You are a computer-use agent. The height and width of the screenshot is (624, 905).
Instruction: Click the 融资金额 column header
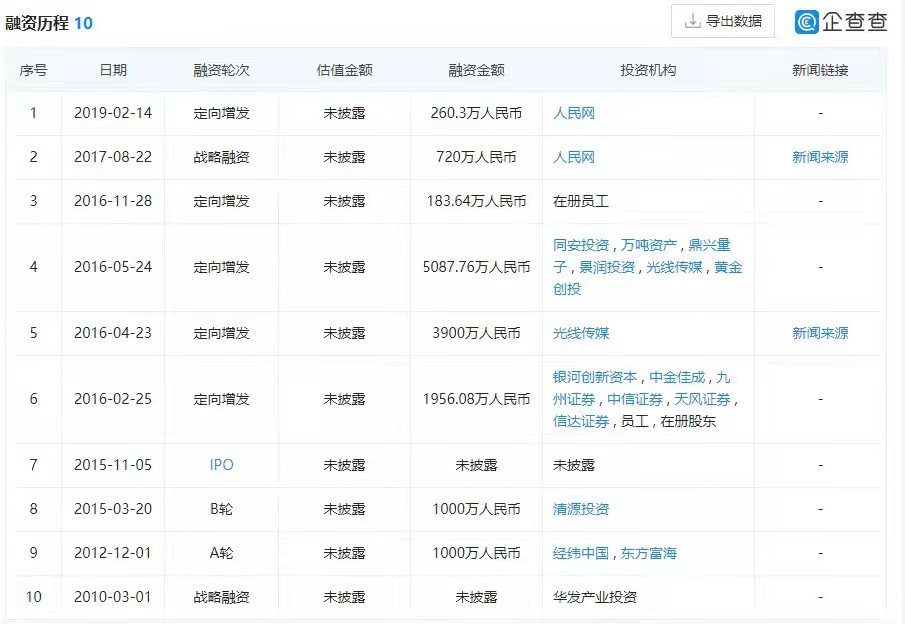pyautogui.click(x=477, y=70)
